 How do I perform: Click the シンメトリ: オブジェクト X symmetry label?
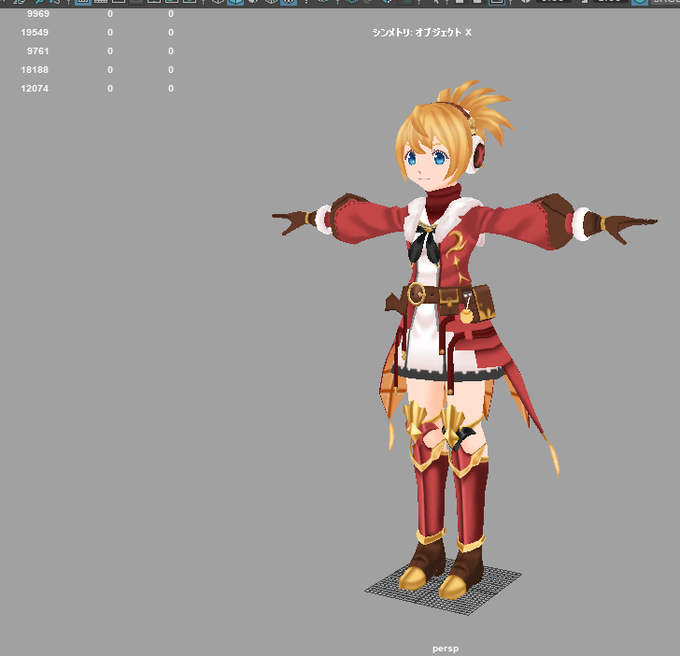[x=422, y=33]
